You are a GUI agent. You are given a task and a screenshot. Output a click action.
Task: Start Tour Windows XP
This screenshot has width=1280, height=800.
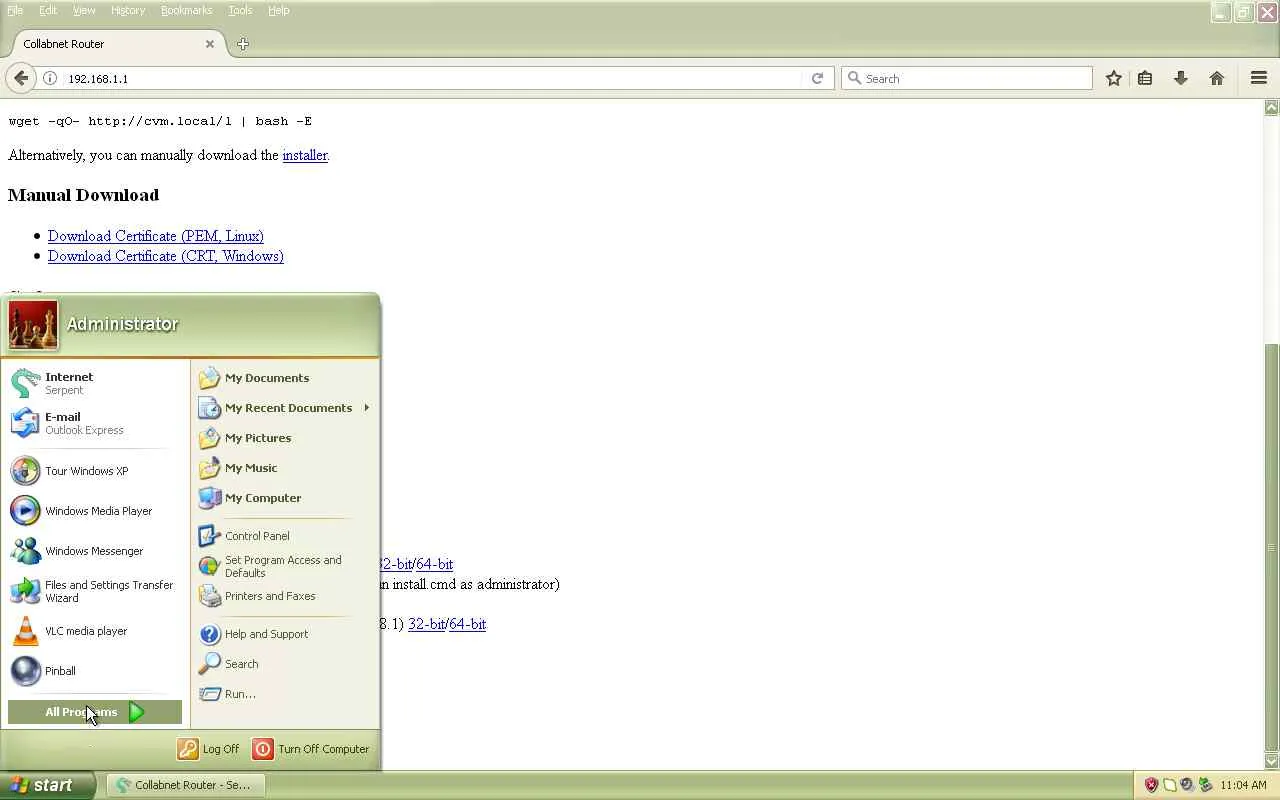(x=95, y=471)
